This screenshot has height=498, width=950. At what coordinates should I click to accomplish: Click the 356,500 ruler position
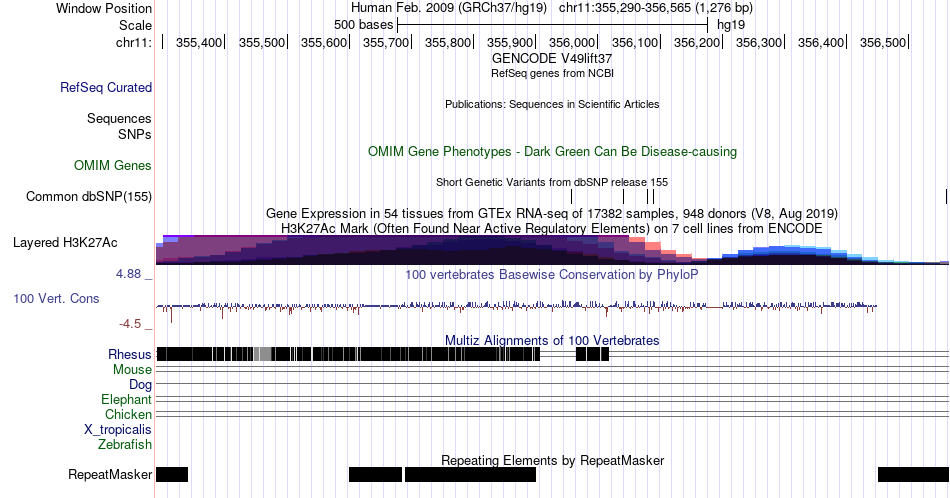883,42
